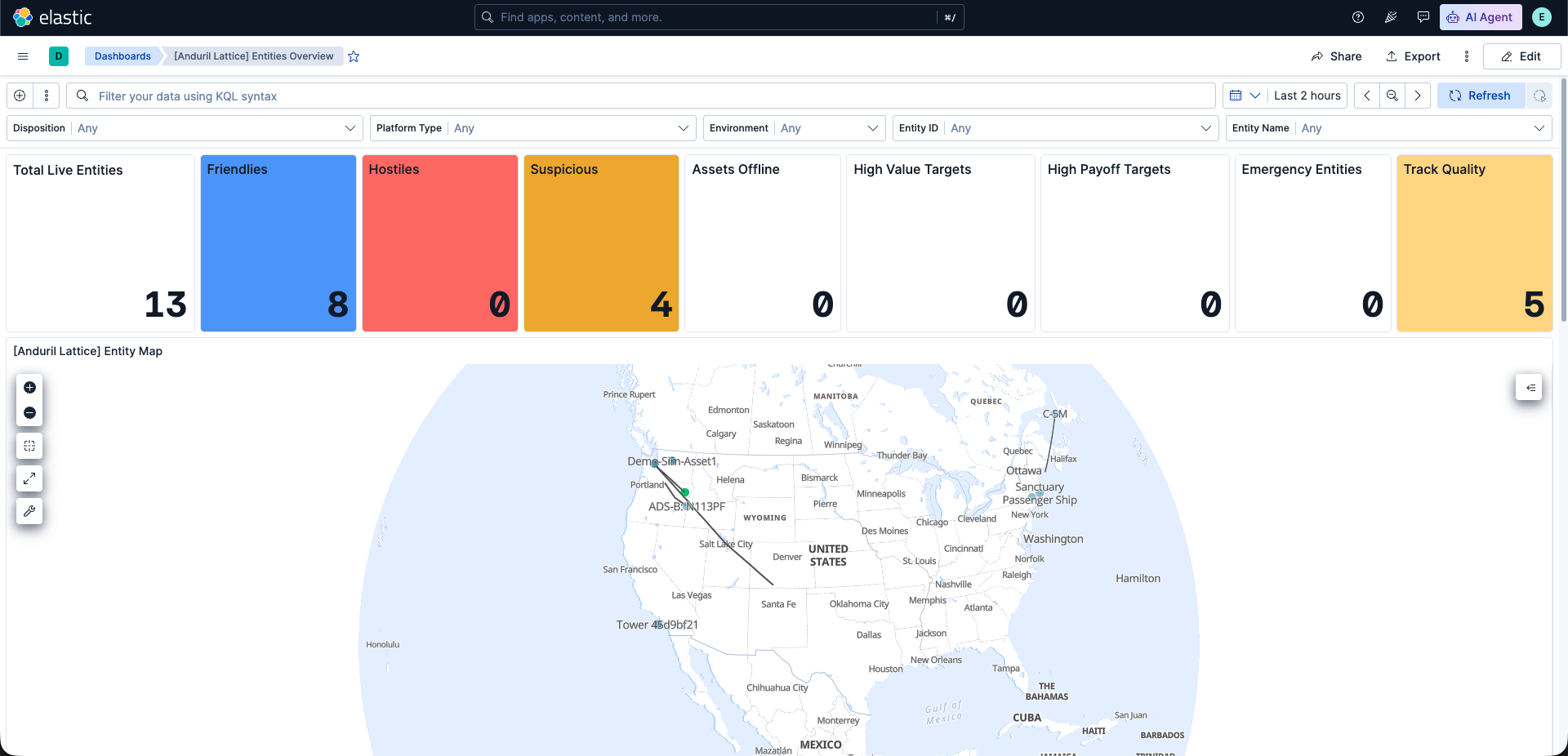Expand the map layers panel
This screenshot has height=756, width=1568.
click(1529, 387)
